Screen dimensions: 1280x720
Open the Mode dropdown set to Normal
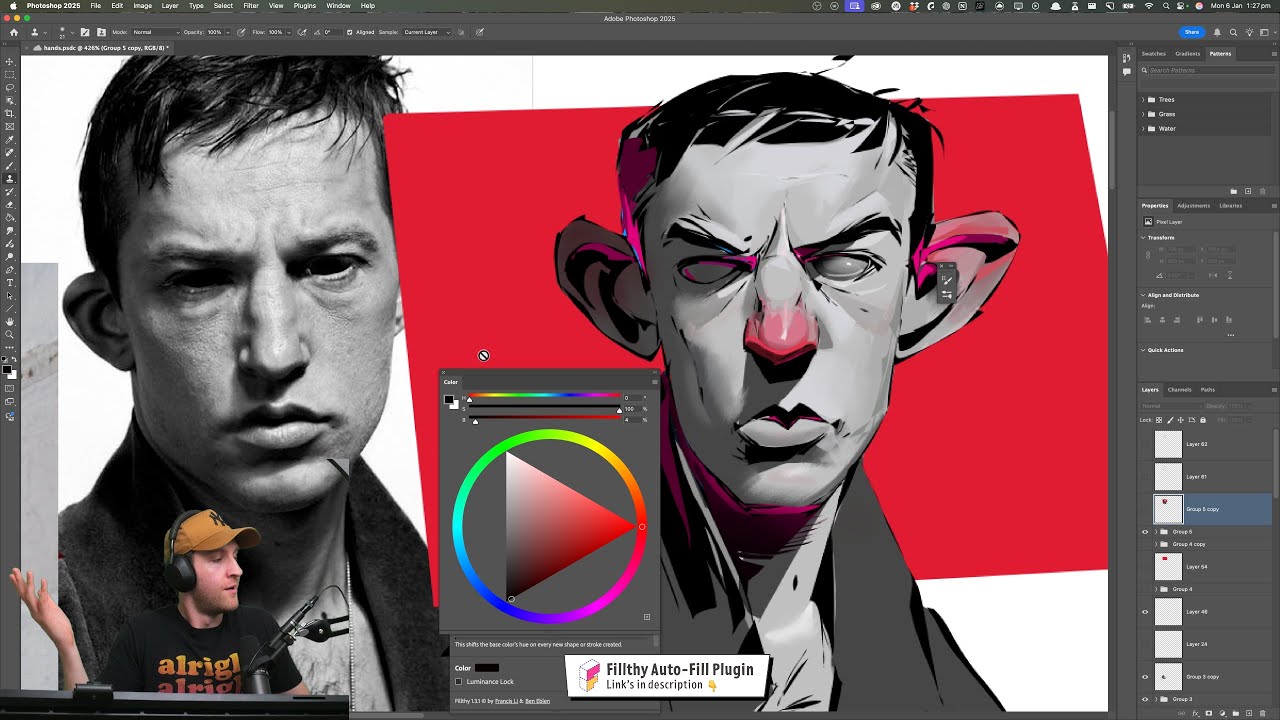156,32
